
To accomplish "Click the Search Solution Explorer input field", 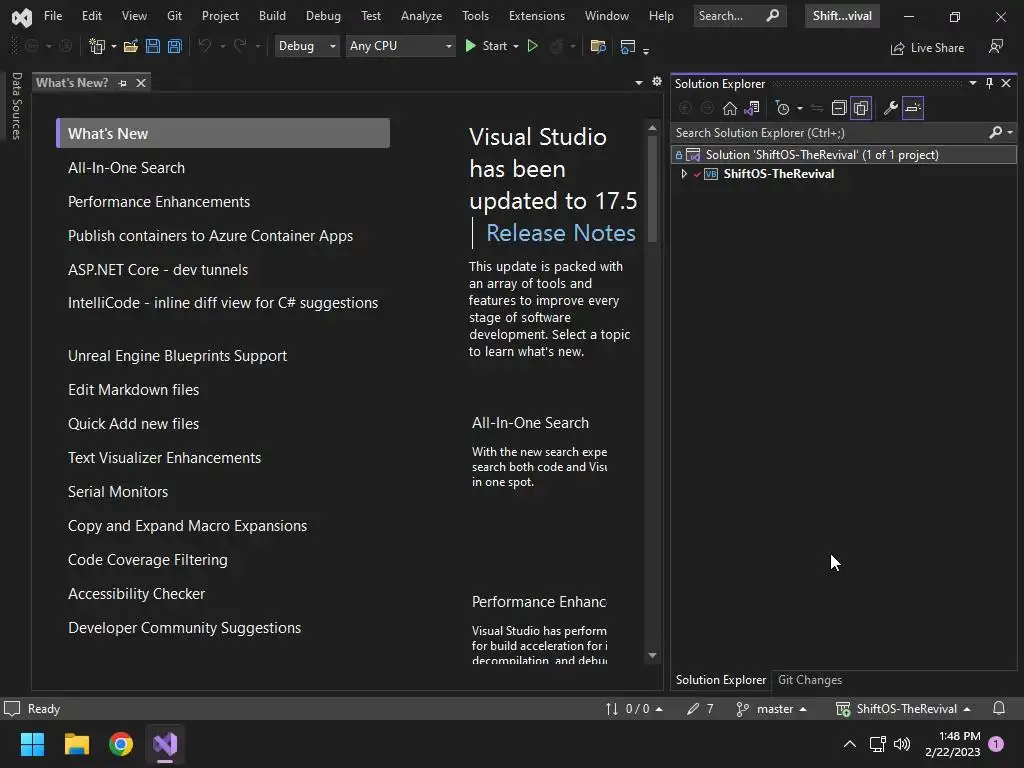I will pos(829,133).
